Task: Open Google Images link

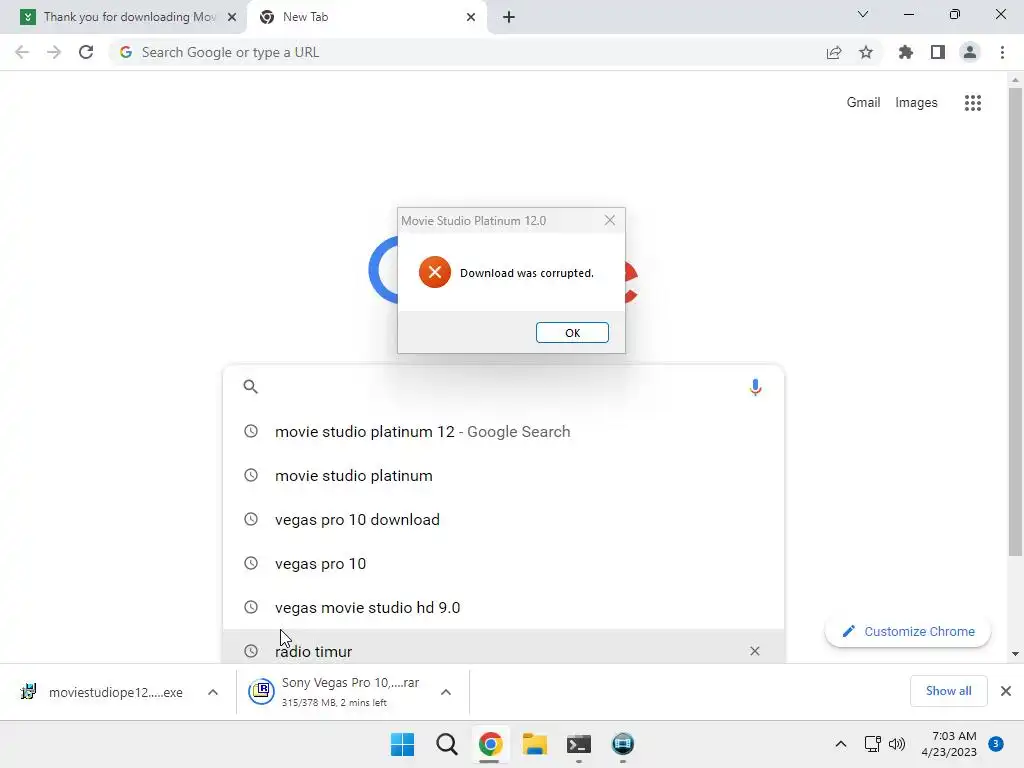Action: [x=916, y=103]
